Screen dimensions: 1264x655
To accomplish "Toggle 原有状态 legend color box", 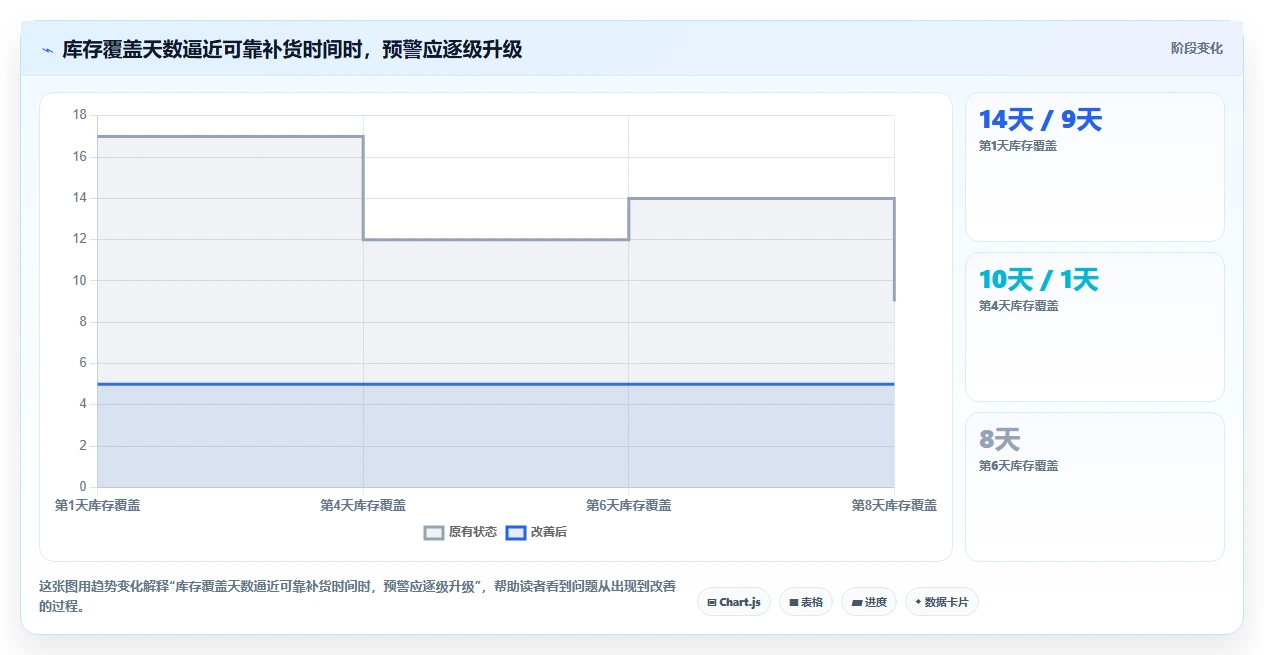I will (x=433, y=532).
